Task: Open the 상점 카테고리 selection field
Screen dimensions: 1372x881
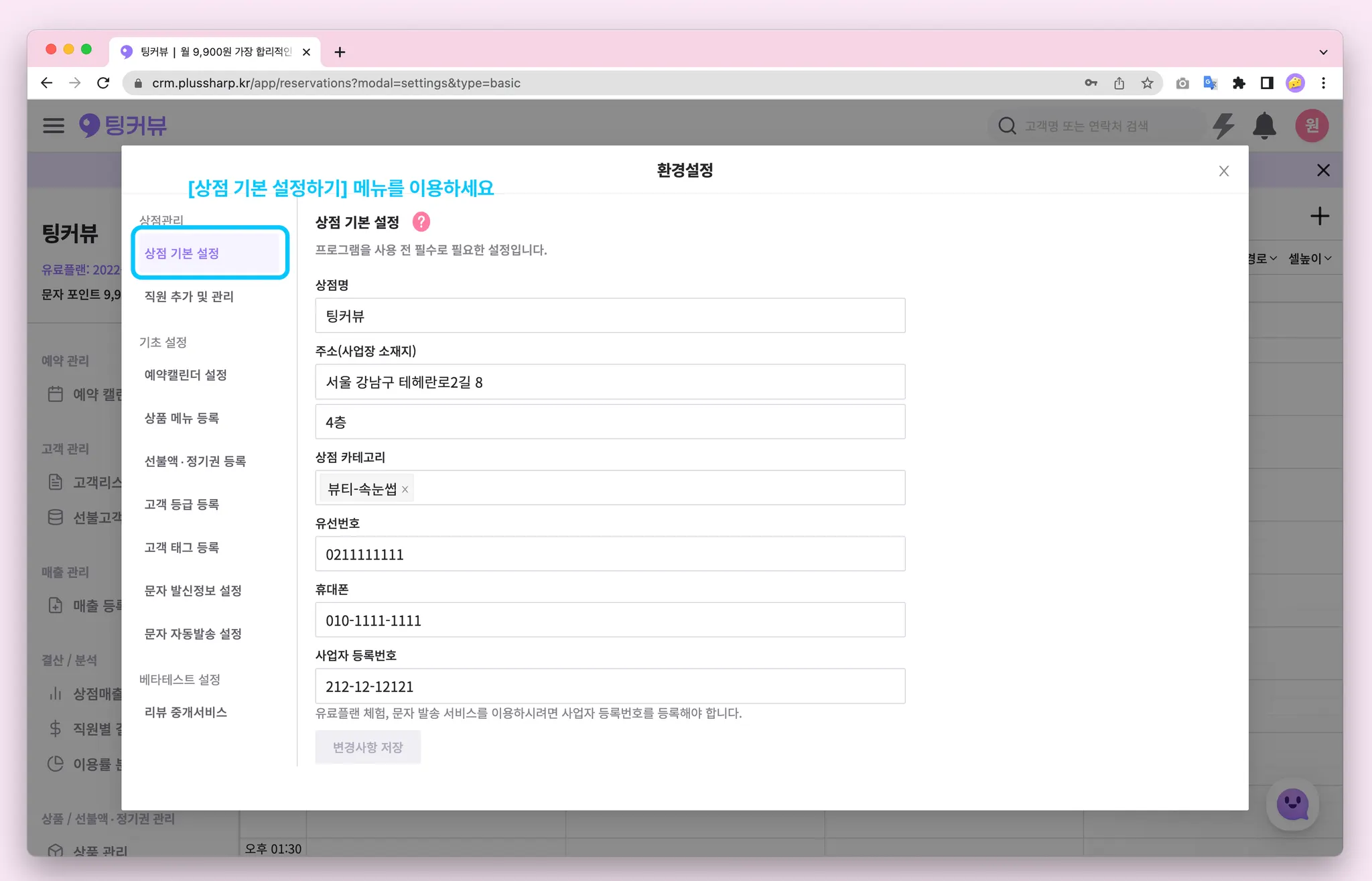Action: [x=657, y=488]
